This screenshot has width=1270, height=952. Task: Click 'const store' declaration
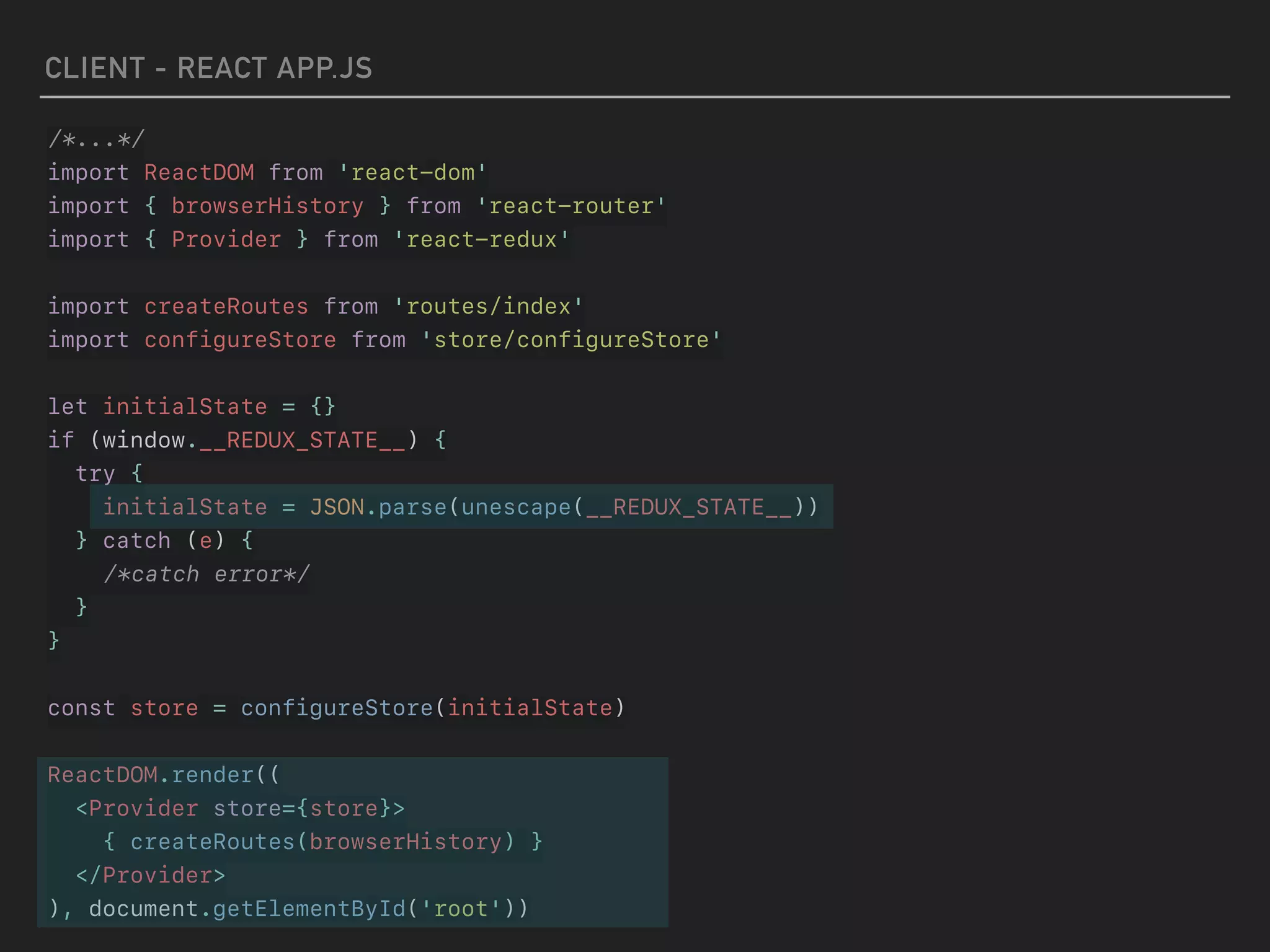click(x=123, y=708)
